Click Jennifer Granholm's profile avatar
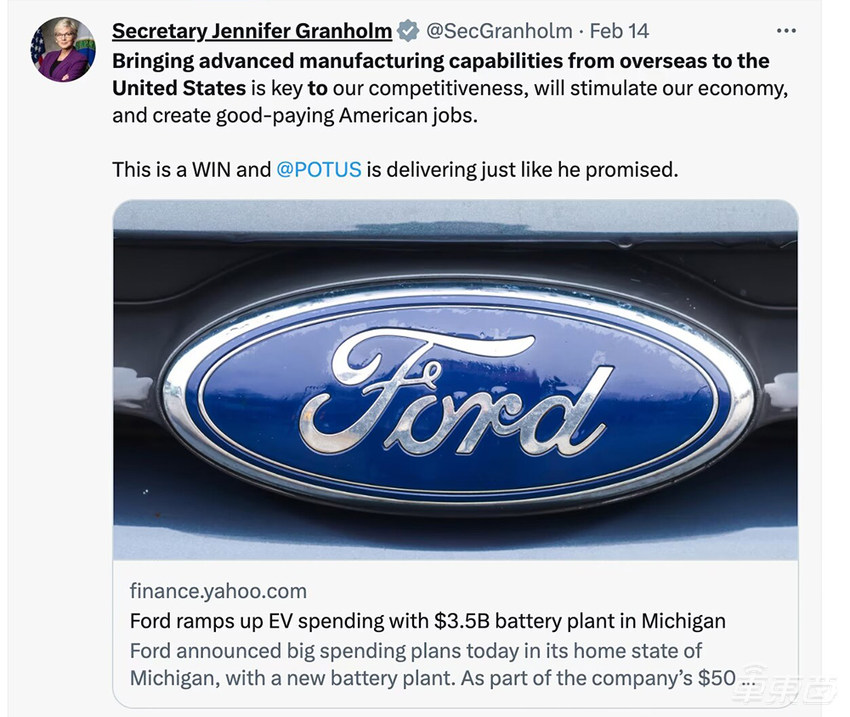The width and height of the screenshot is (850, 717). (x=63, y=50)
